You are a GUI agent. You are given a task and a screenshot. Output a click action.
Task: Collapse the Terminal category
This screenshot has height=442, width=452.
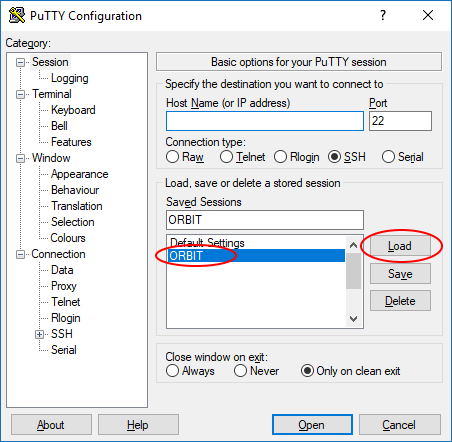point(21,94)
